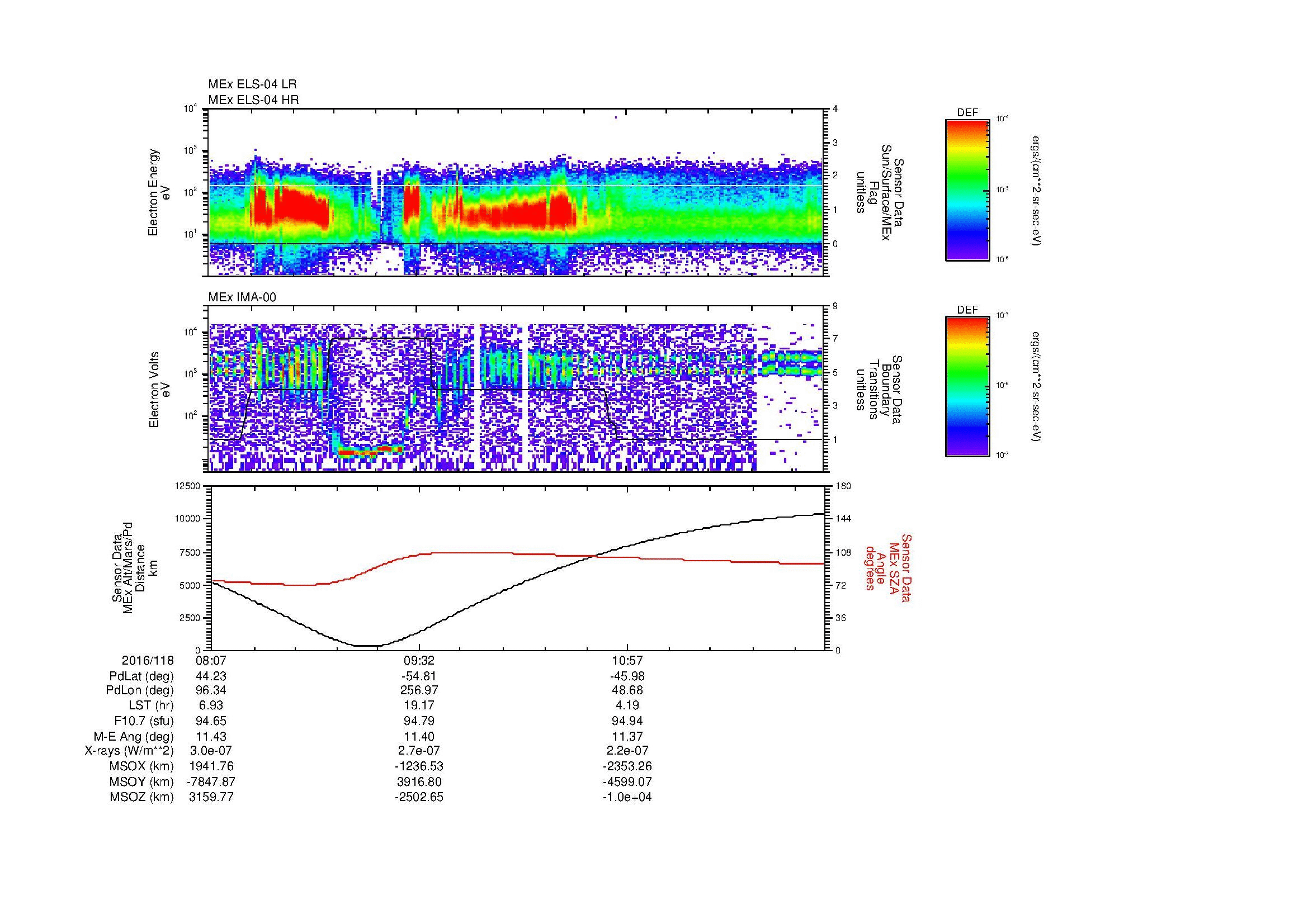Click the time tick label '10:57'
Viewport: 1308px width, 924px height.
627,660
